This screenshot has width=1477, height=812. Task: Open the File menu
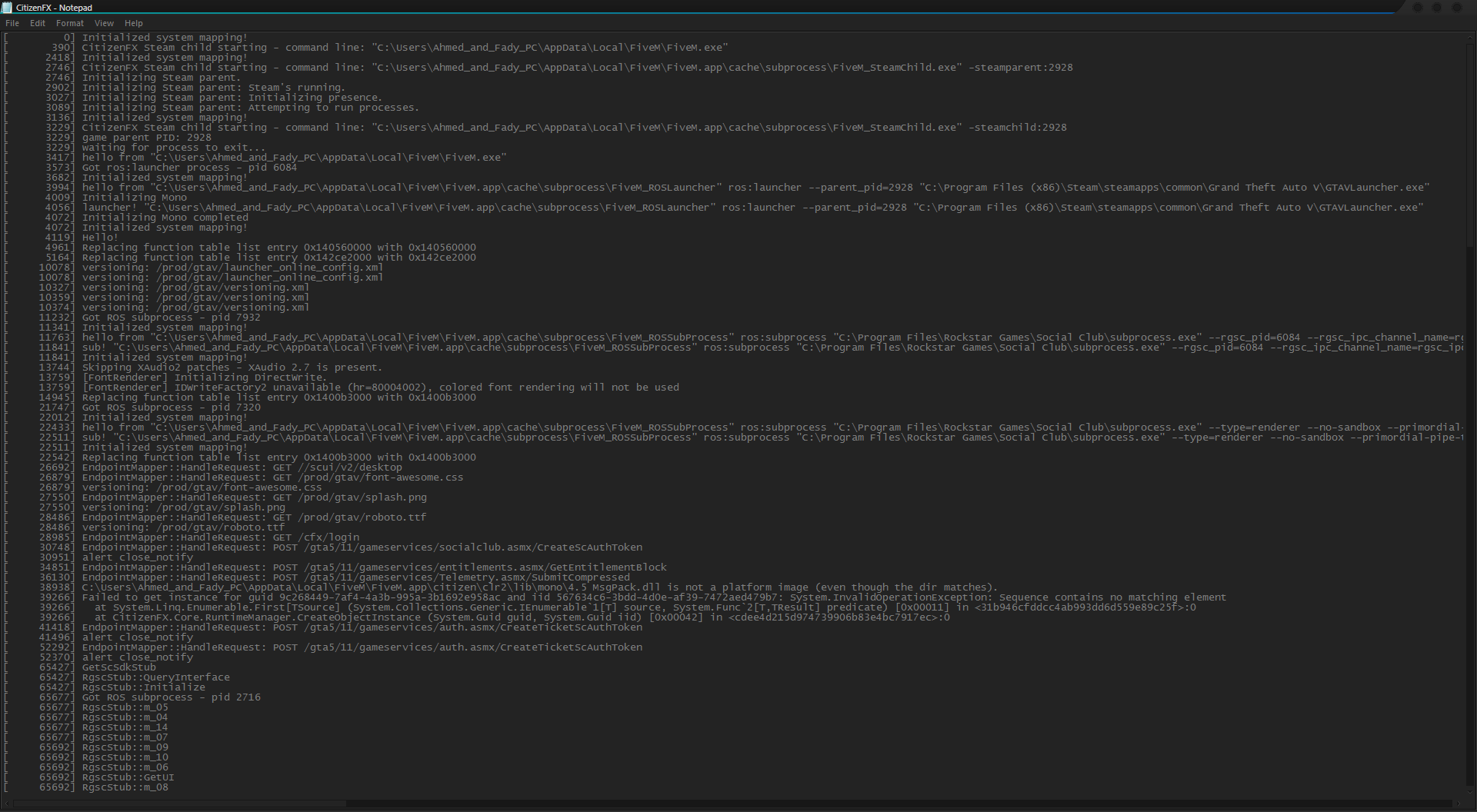(x=12, y=23)
